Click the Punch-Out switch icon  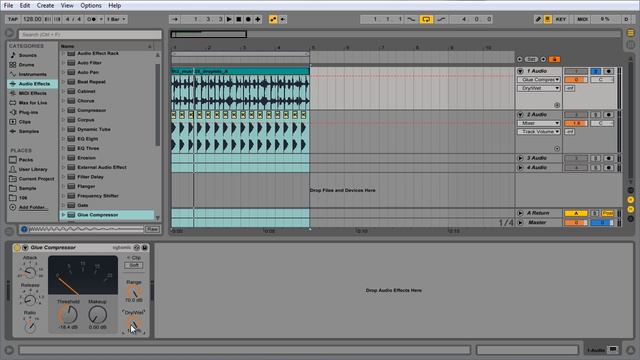(x=441, y=19)
